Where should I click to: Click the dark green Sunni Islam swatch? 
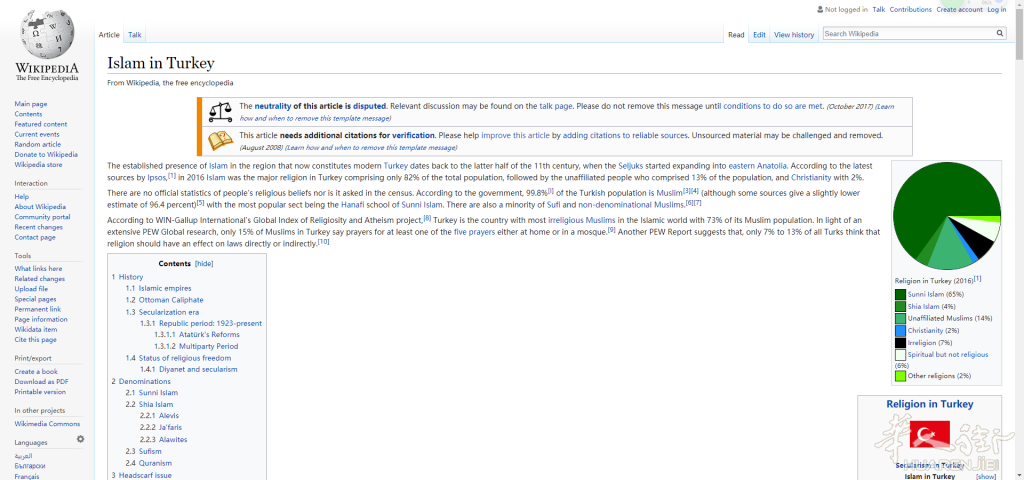[900, 294]
